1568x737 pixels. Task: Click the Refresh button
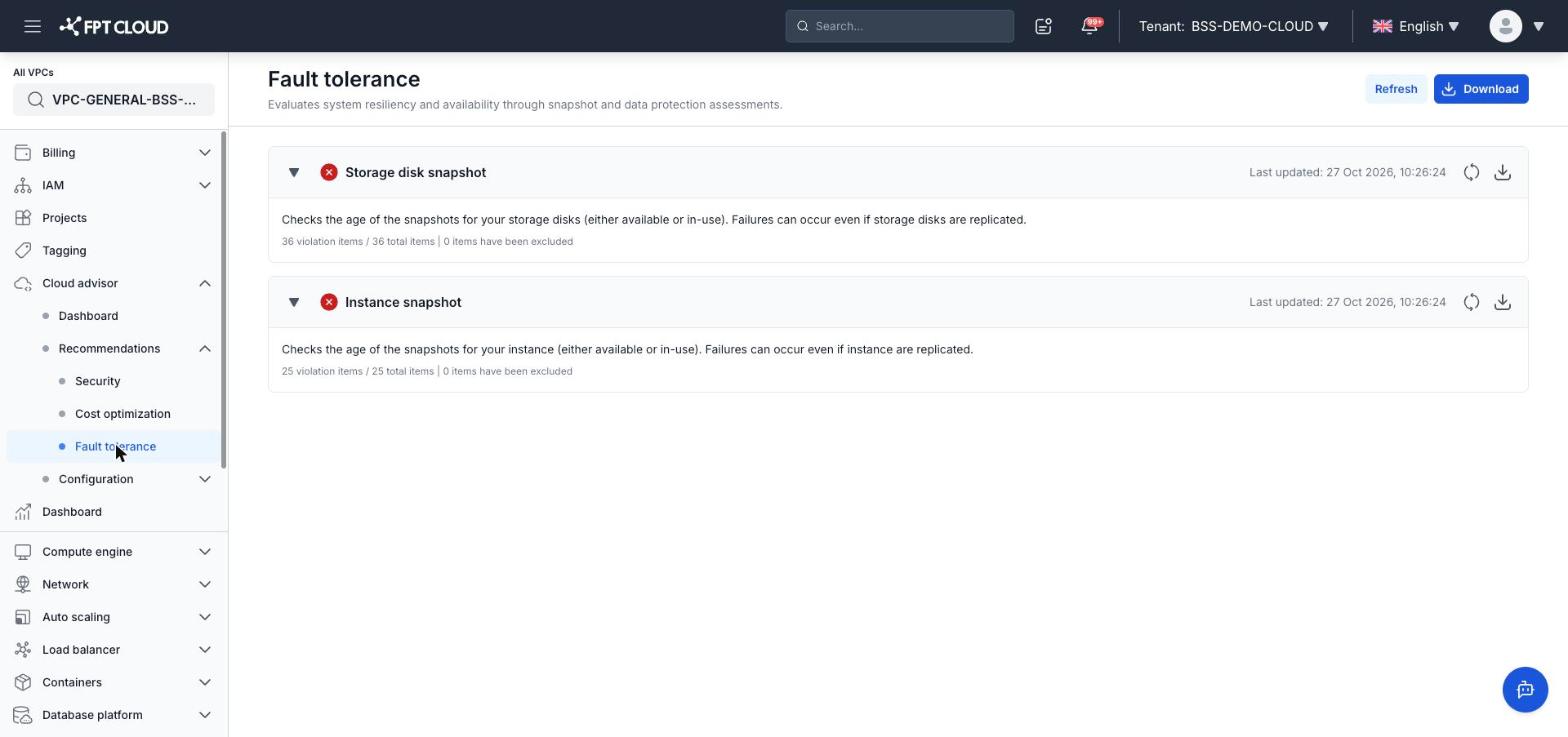point(1396,89)
